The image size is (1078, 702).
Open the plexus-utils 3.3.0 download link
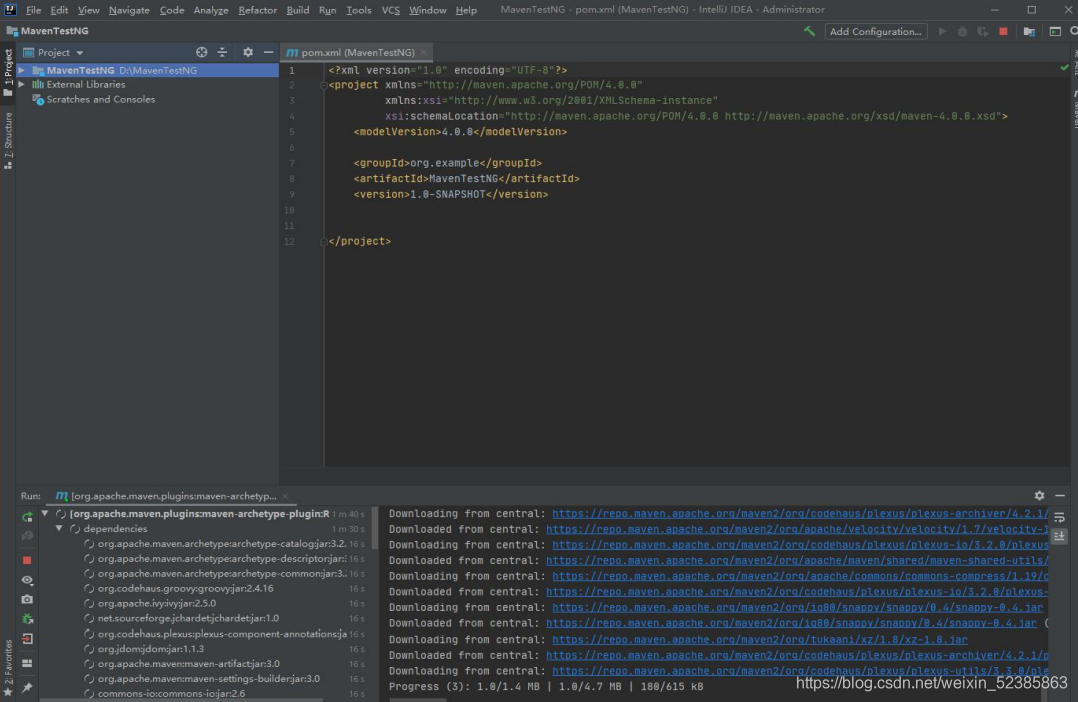(x=800, y=671)
